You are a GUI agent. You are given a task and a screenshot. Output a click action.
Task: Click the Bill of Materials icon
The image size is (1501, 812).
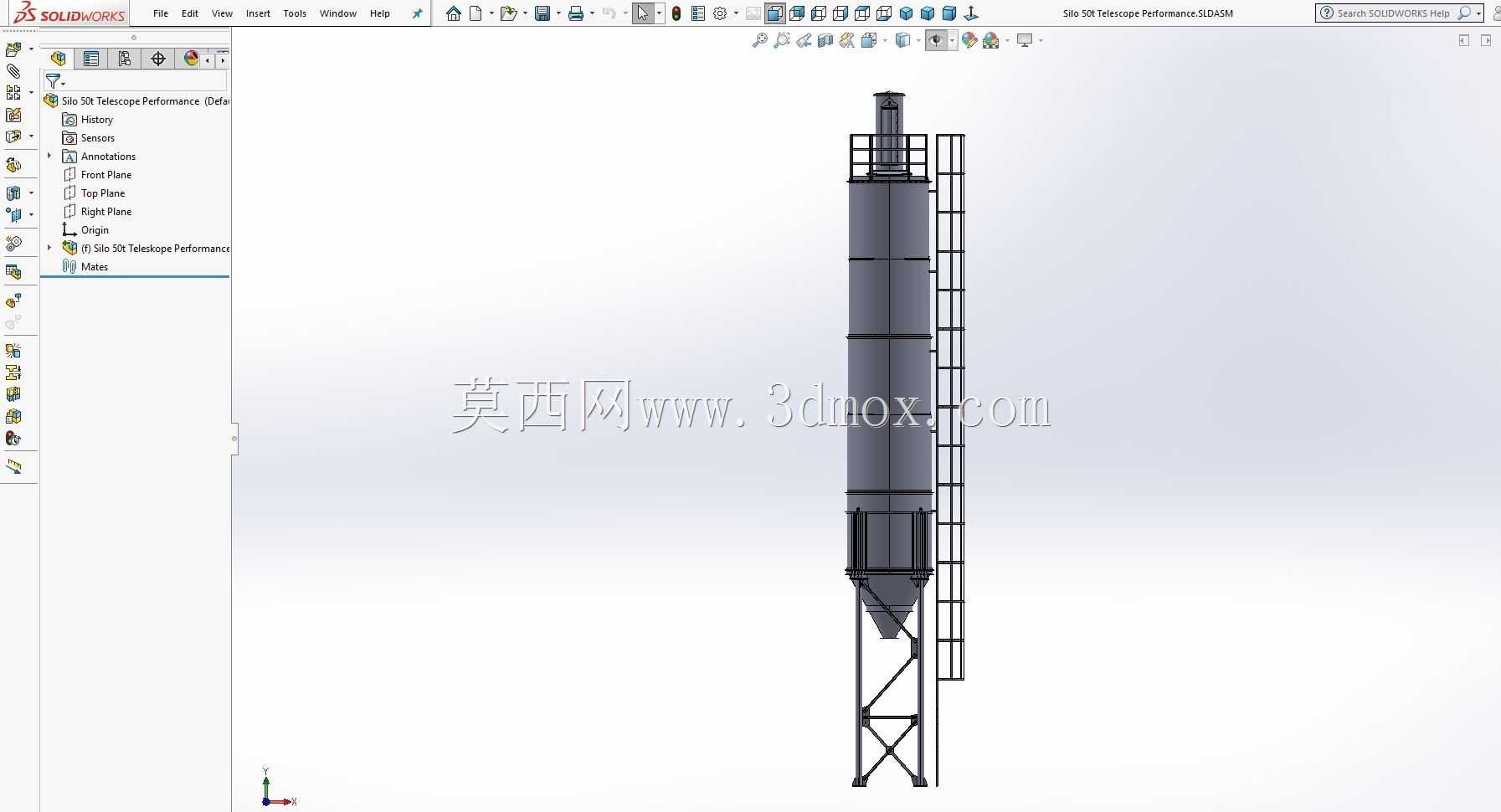pos(13,272)
